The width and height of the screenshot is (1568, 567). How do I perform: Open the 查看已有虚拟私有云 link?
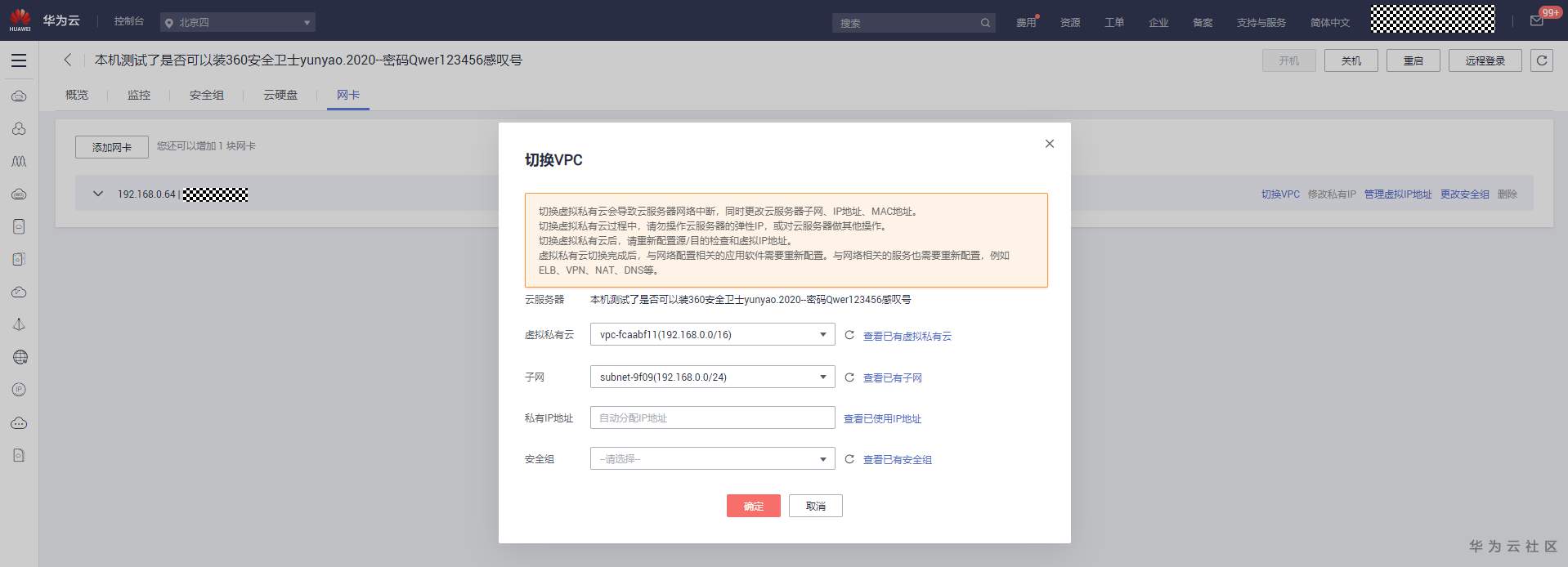pyautogui.click(x=907, y=336)
